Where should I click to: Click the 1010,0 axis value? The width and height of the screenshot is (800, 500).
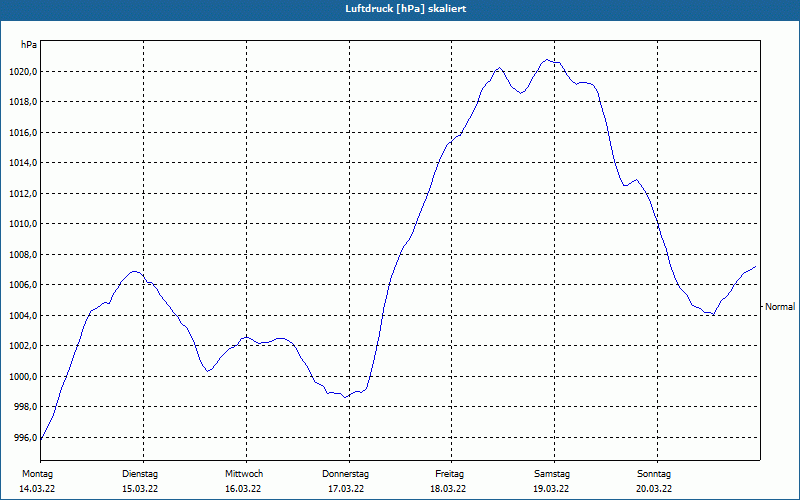point(23,223)
